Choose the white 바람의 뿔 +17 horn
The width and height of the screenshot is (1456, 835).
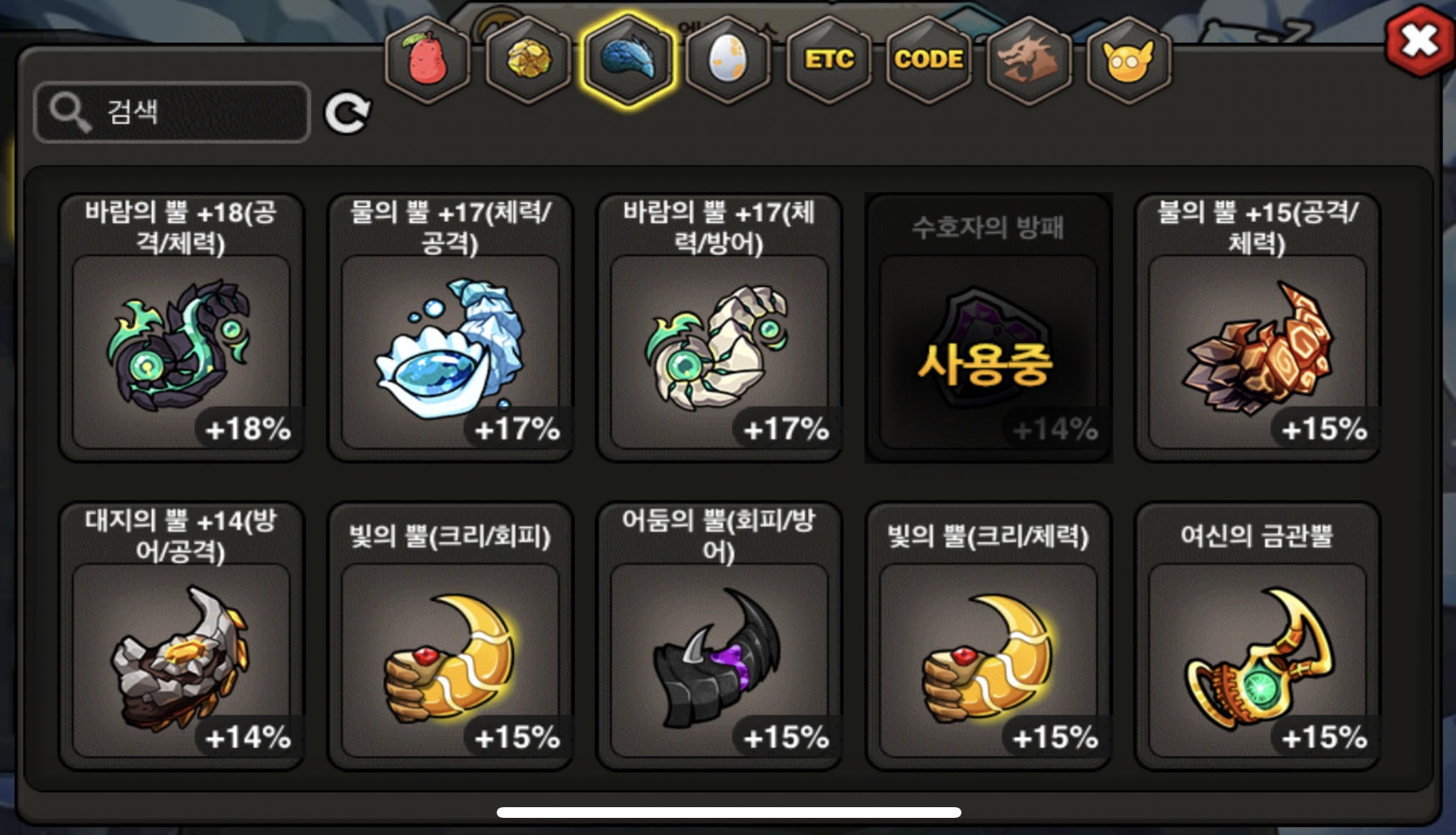[719, 328]
